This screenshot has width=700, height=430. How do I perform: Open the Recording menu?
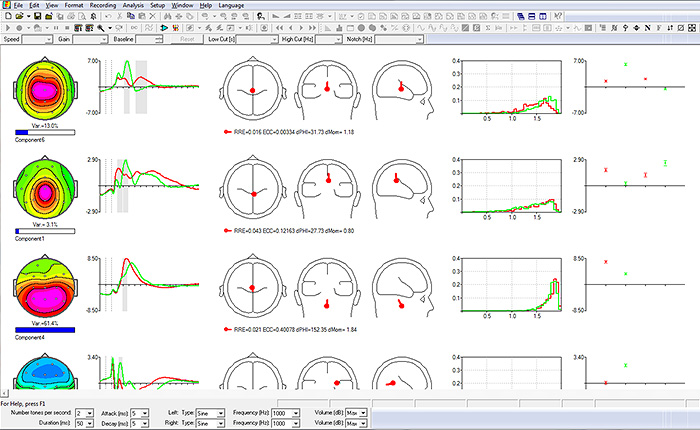click(x=102, y=5)
